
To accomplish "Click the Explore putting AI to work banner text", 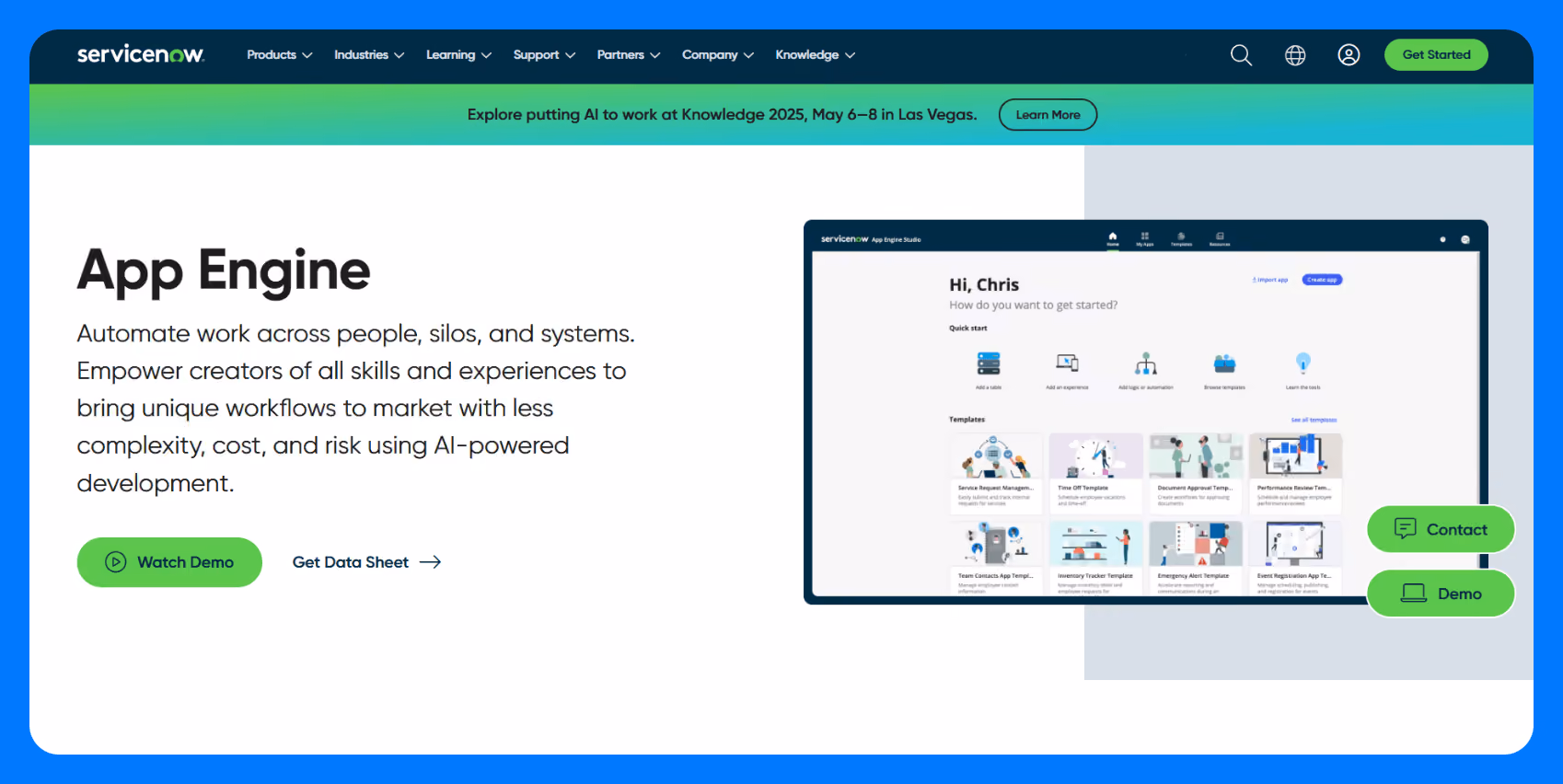I will [722, 115].
